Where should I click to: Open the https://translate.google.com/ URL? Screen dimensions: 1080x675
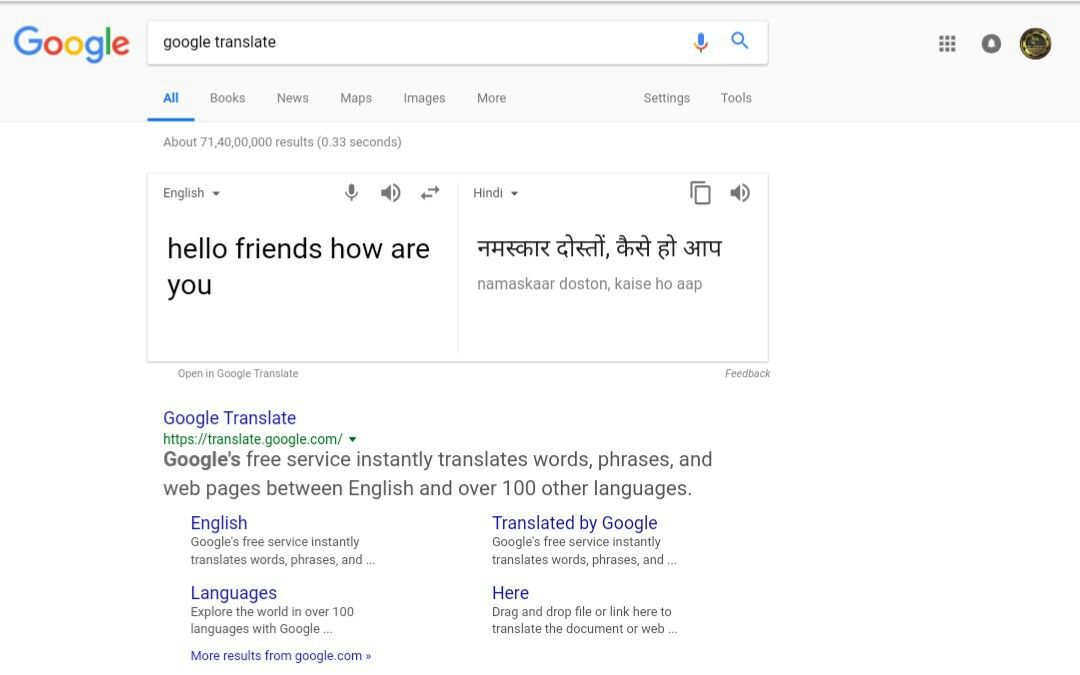(x=253, y=439)
